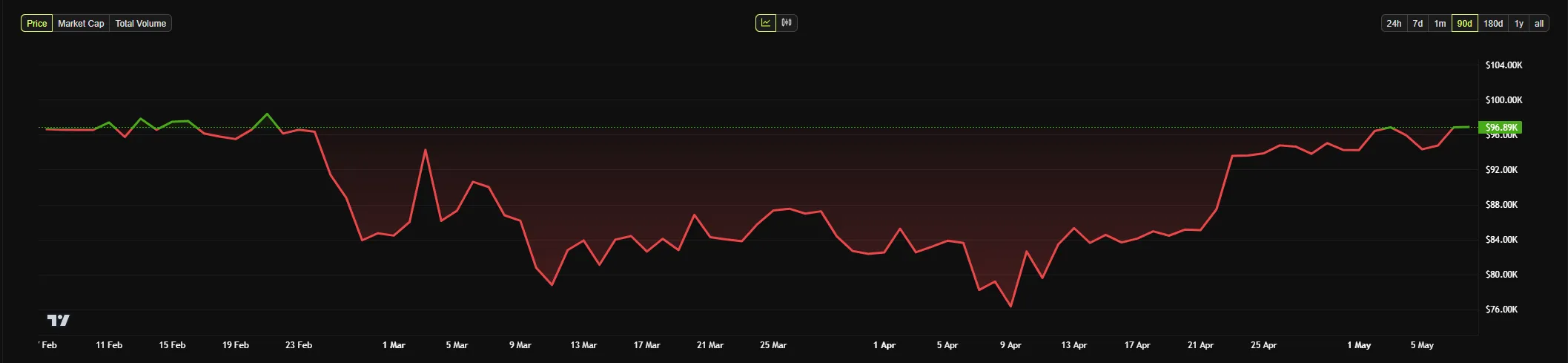Image resolution: width=1568 pixels, height=363 pixels.
Task: Click the $100.00K price axis label
Action: (1504, 100)
